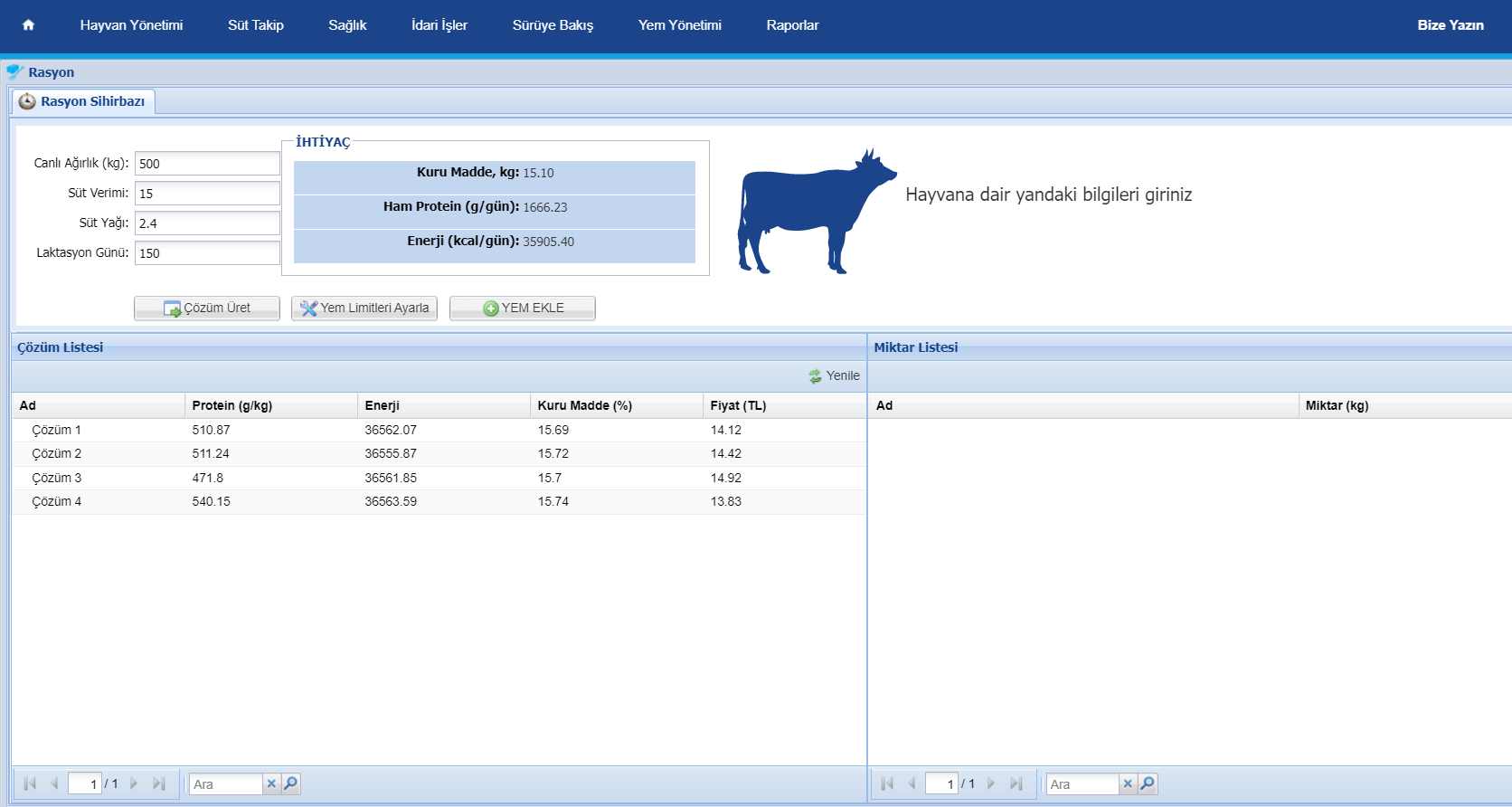Click the Canlı Ağırlık input field

(x=207, y=164)
